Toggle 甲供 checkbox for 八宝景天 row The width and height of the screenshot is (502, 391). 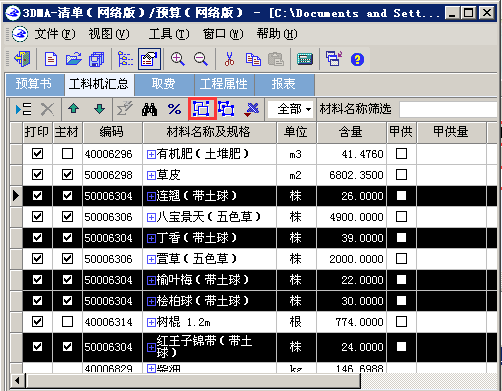tap(401, 217)
